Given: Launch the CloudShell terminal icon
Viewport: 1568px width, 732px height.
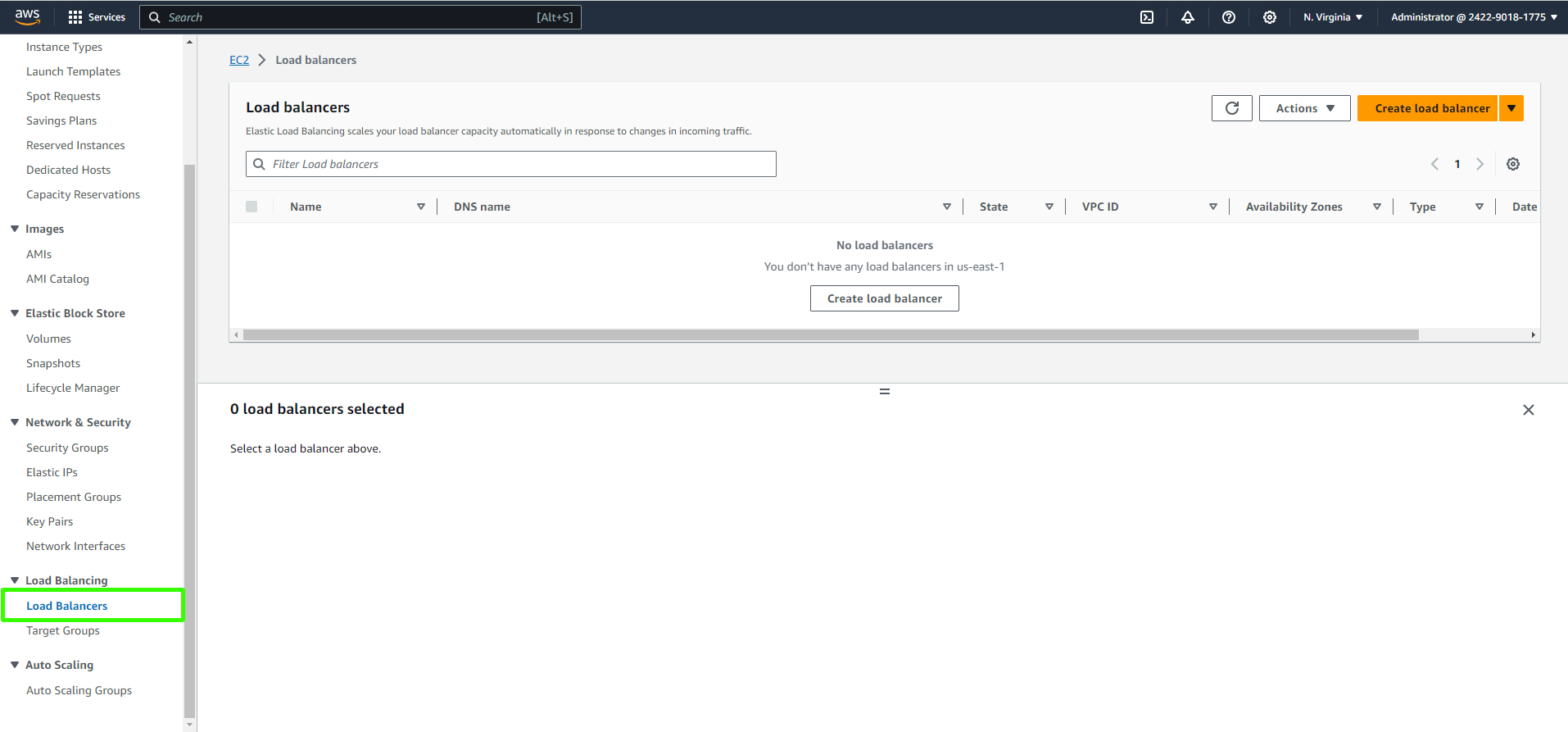Looking at the screenshot, I should 1147,17.
